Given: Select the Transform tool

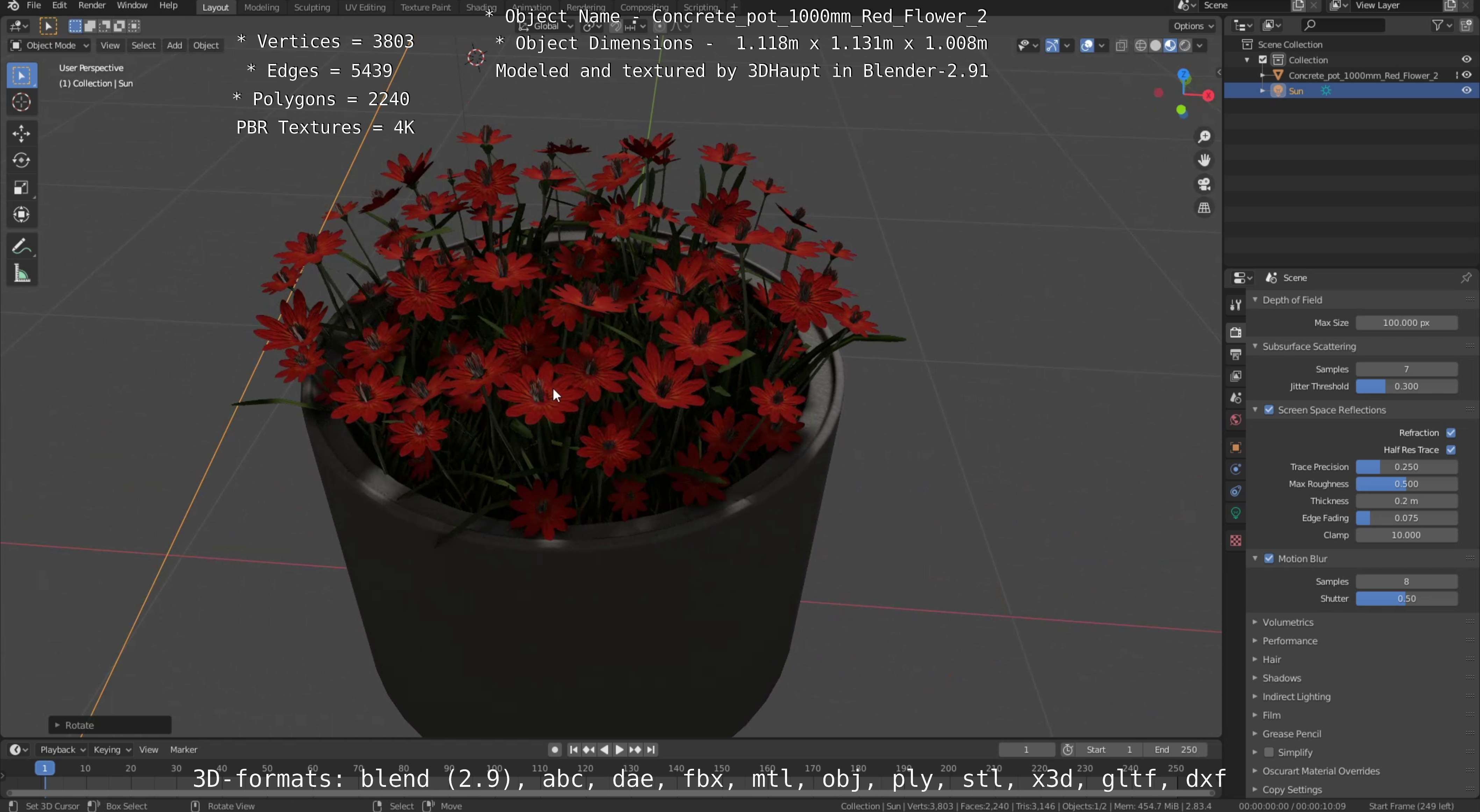Looking at the screenshot, I should tap(22, 215).
